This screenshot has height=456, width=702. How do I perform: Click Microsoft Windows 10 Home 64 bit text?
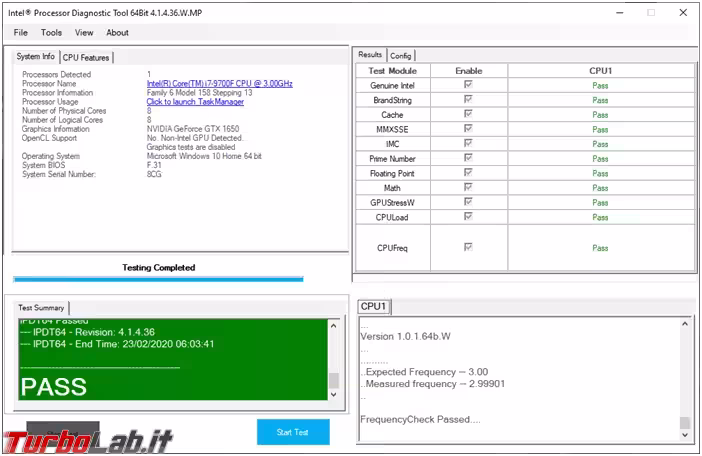pos(204,156)
